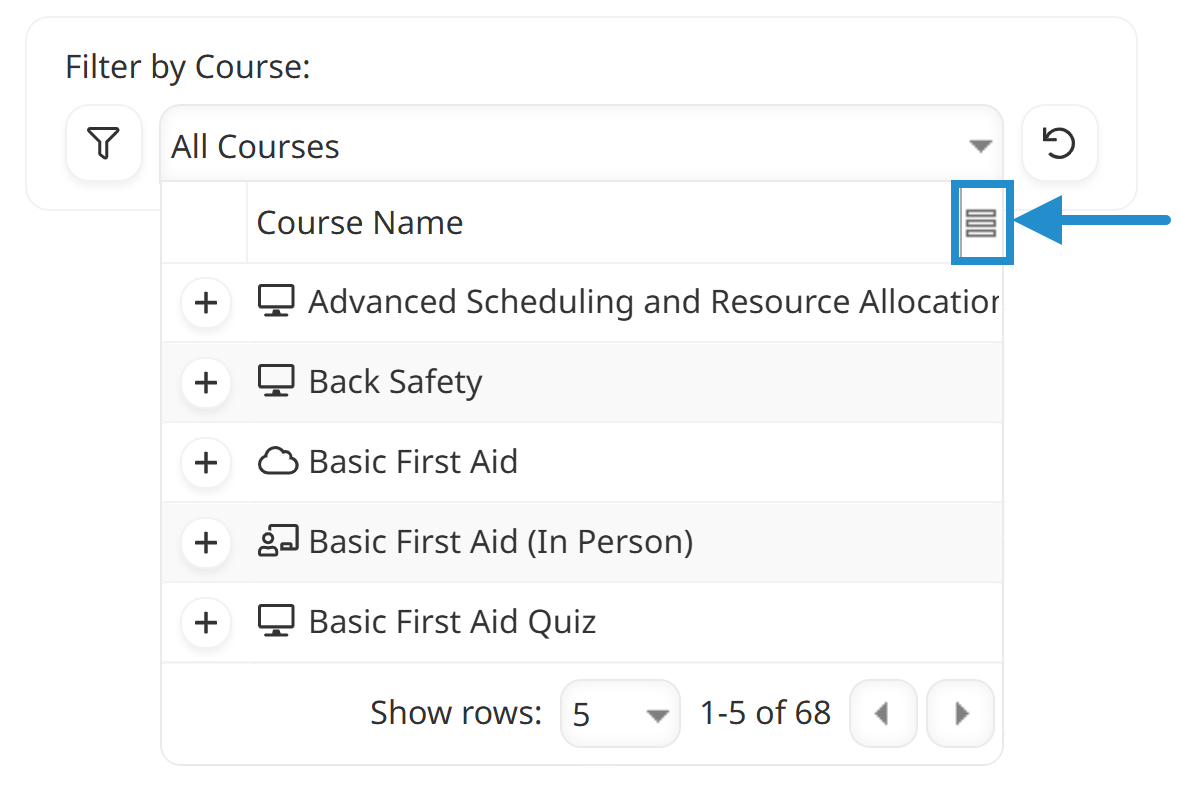Click the monitor icon beside Basic First Aid Quiz
Viewport: 1182px width, 790px height.
[x=277, y=621]
